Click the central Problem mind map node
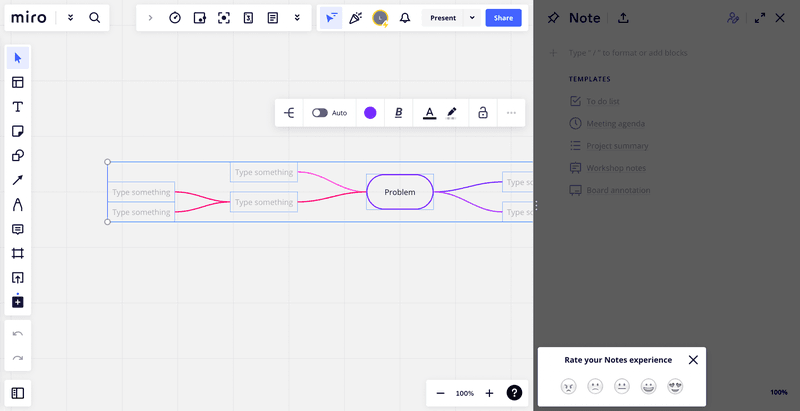800x411 pixels. [x=400, y=191]
